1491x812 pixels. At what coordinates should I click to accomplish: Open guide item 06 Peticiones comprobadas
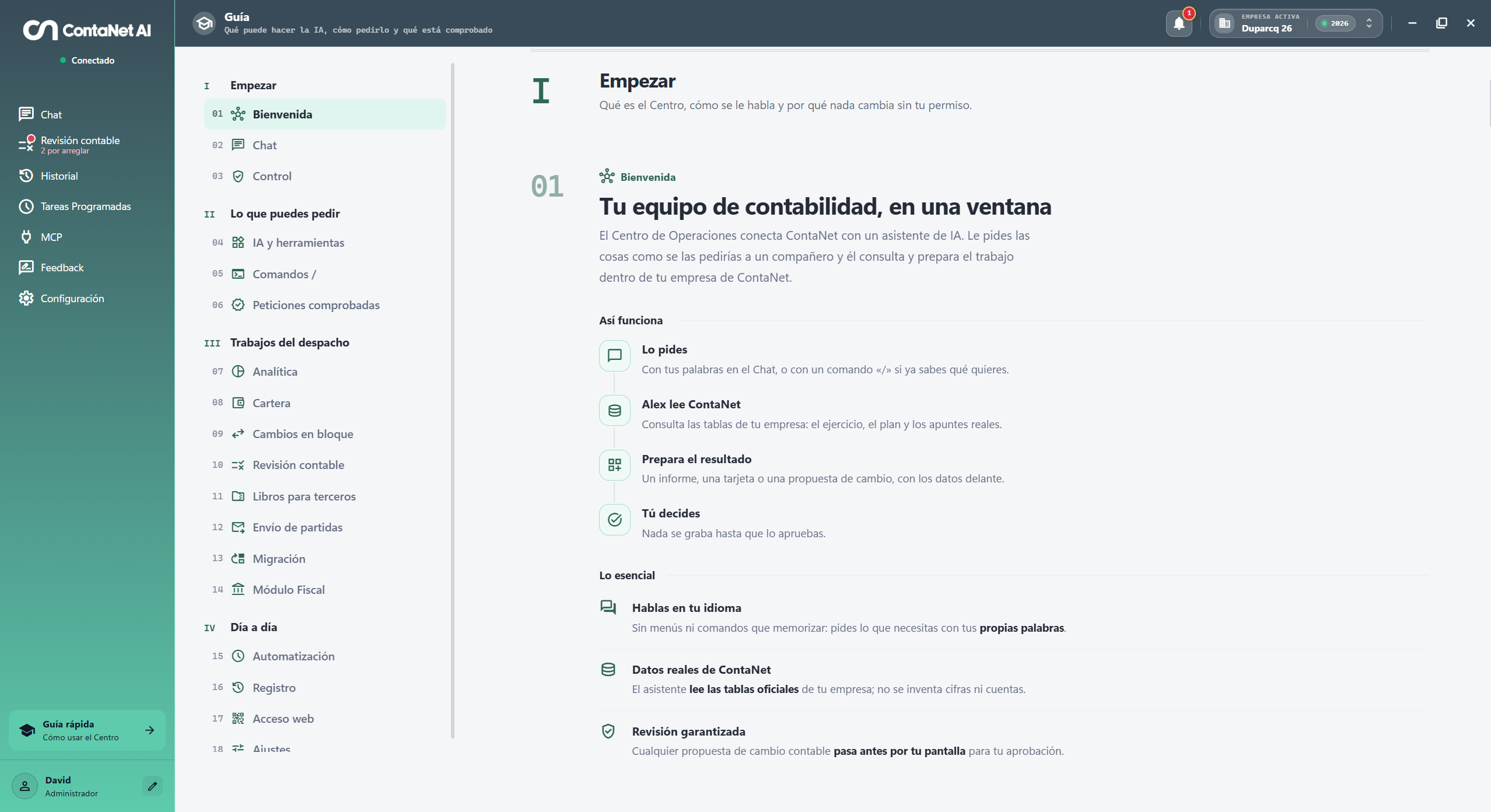[325, 305]
